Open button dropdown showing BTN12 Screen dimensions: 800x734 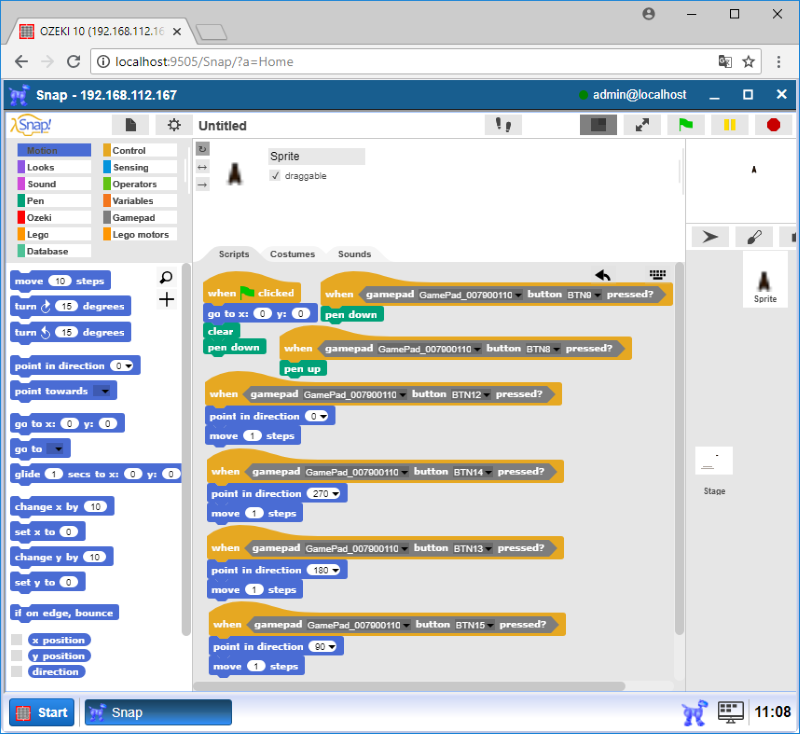pos(487,395)
